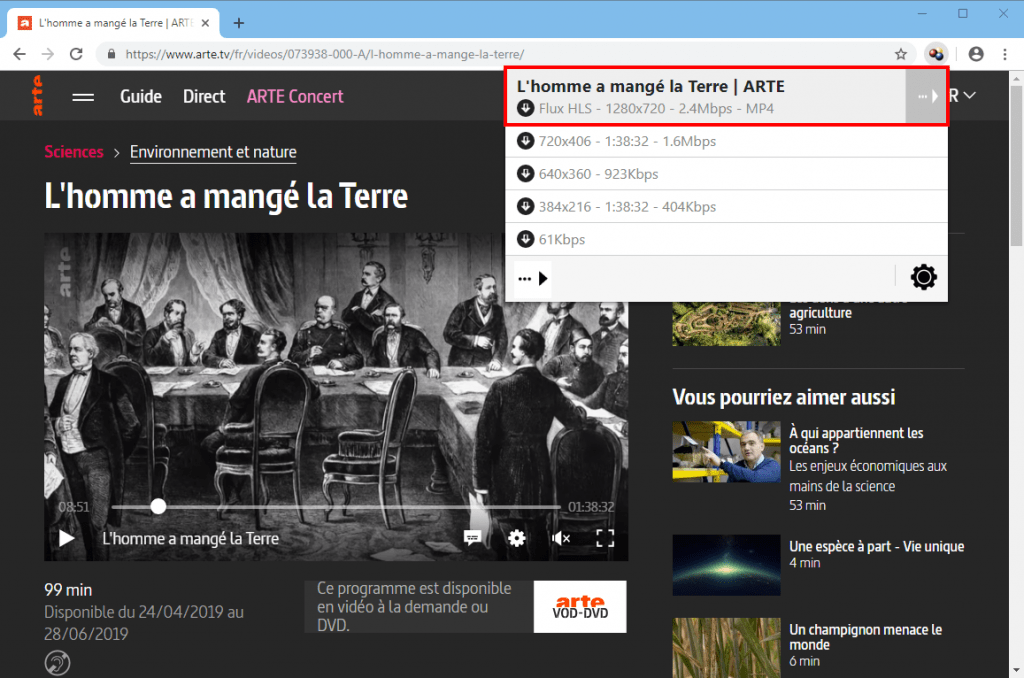The height and width of the screenshot is (678, 1024).
Task: Open the ARTE hamburger menu
Action: 83,97
